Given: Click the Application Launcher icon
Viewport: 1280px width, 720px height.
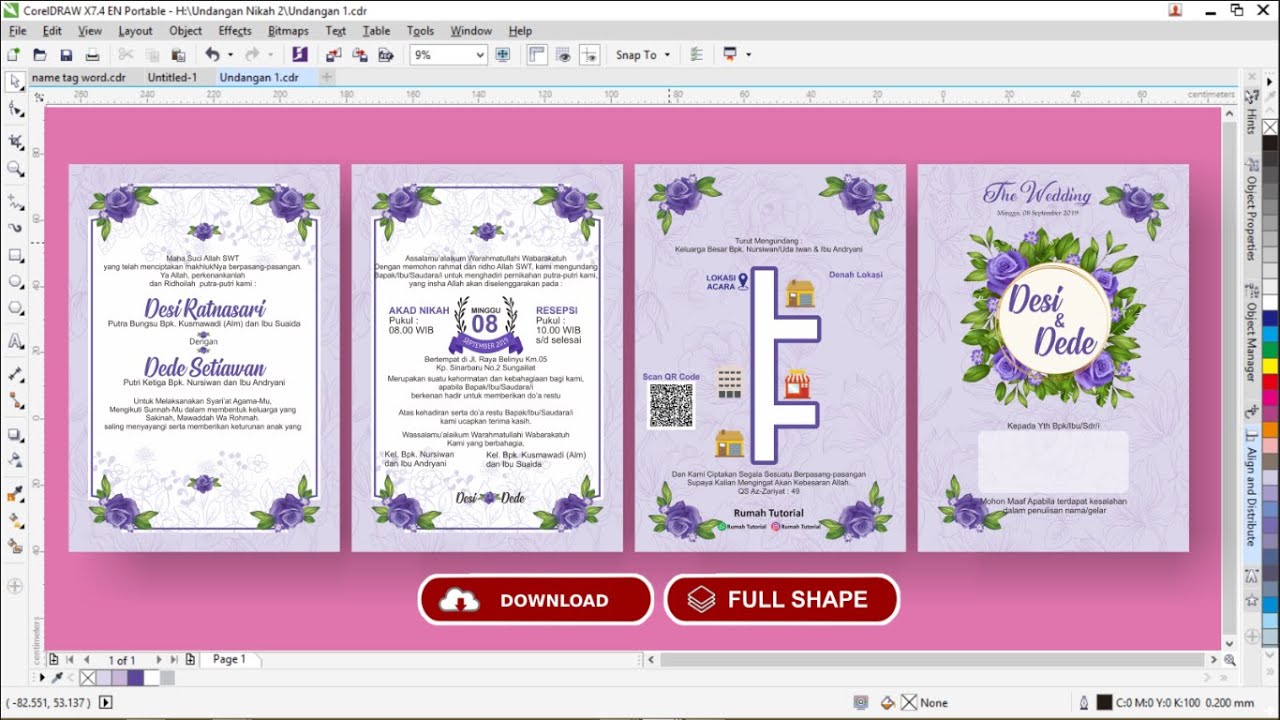Looking at the screenshot, I should (730, 55).
